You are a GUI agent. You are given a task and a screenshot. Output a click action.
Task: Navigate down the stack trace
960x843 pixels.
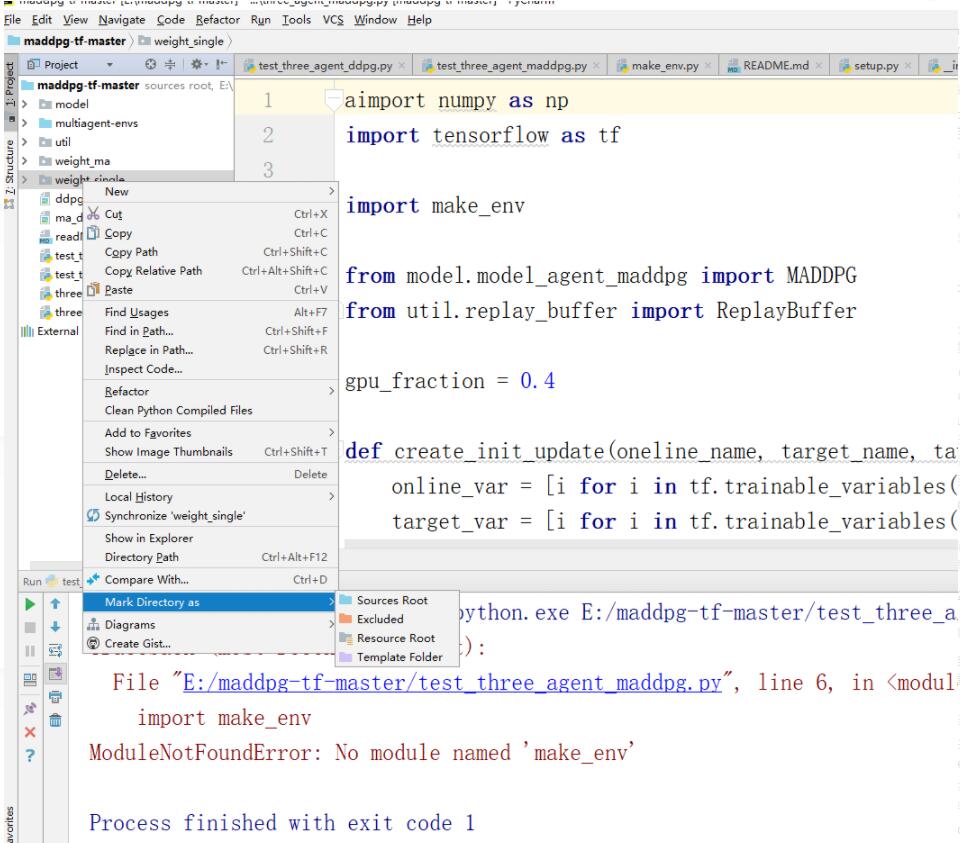coord(54,625)
